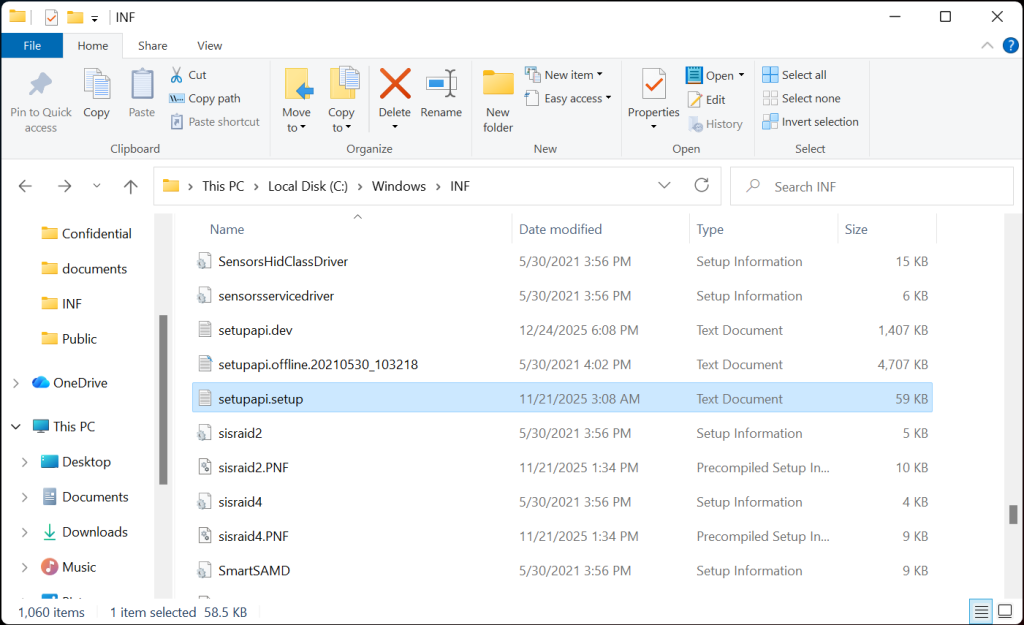Open the Share tab
The width and height of the screenshot is (1024, 625).
(x=152, y=45)
